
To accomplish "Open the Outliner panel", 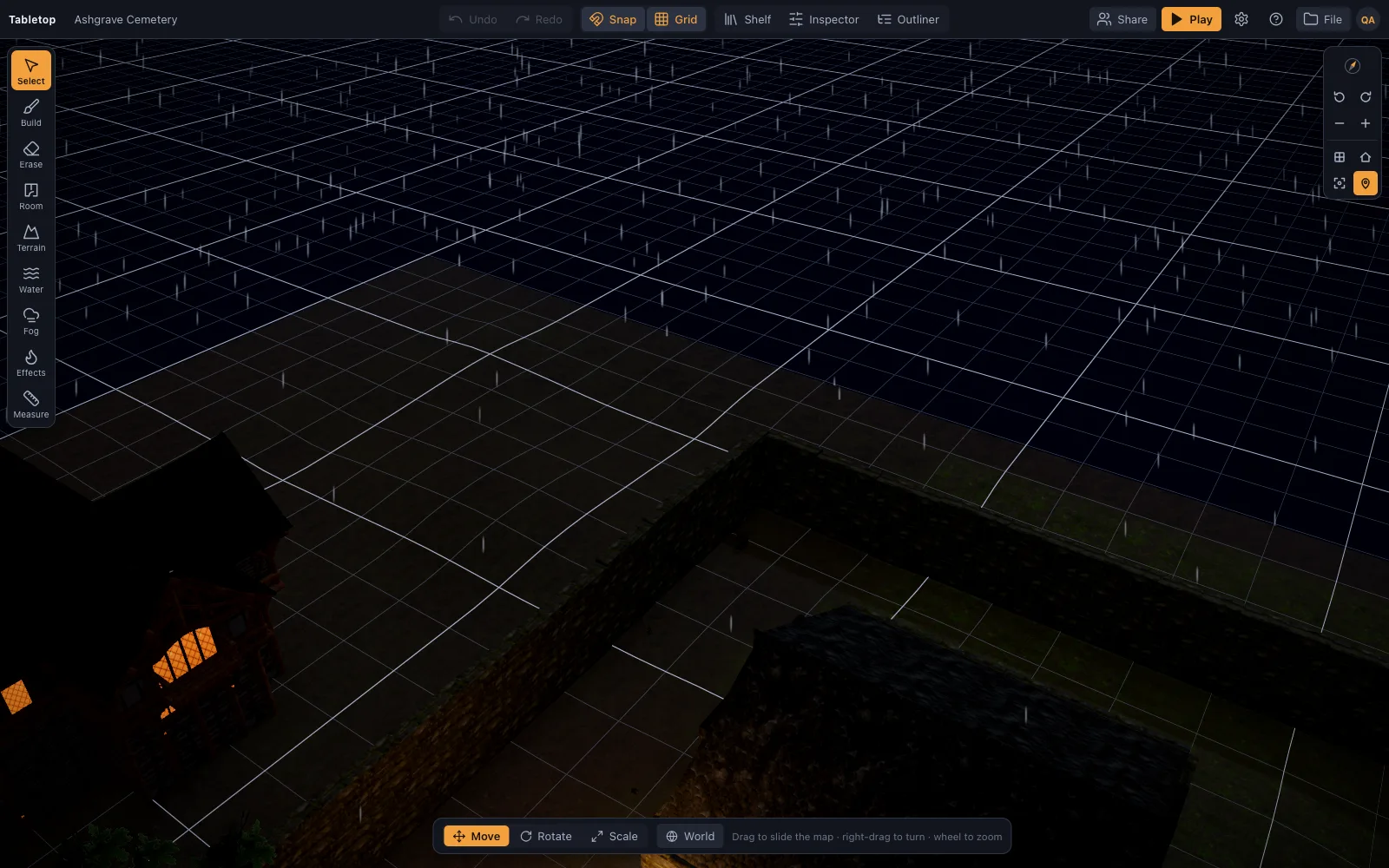I will coord(908,19).
